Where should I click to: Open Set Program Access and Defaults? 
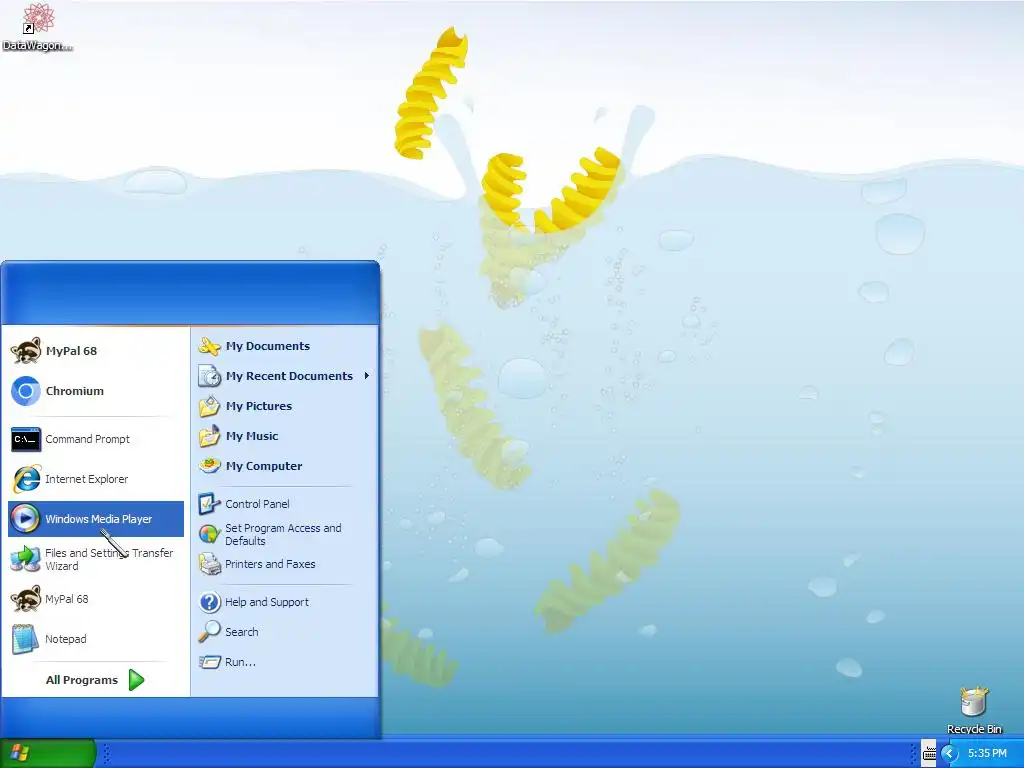[284, 534]
